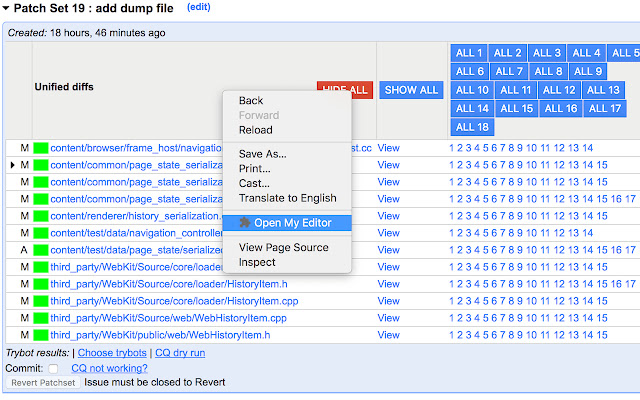The image size is (640, 400).
Task: Click the ALL 18 button
Action: pyautogui.click(x=471, y=127)
